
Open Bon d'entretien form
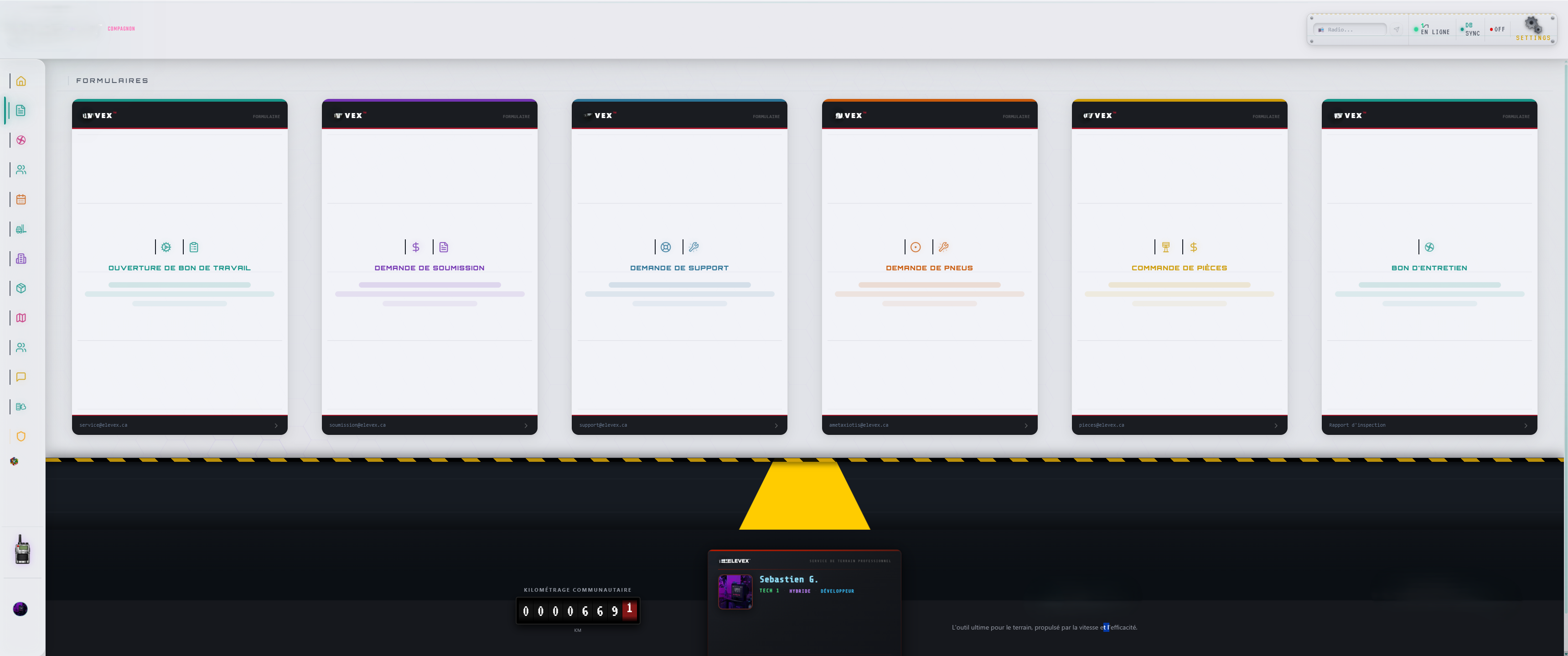tap(1429, 268)
